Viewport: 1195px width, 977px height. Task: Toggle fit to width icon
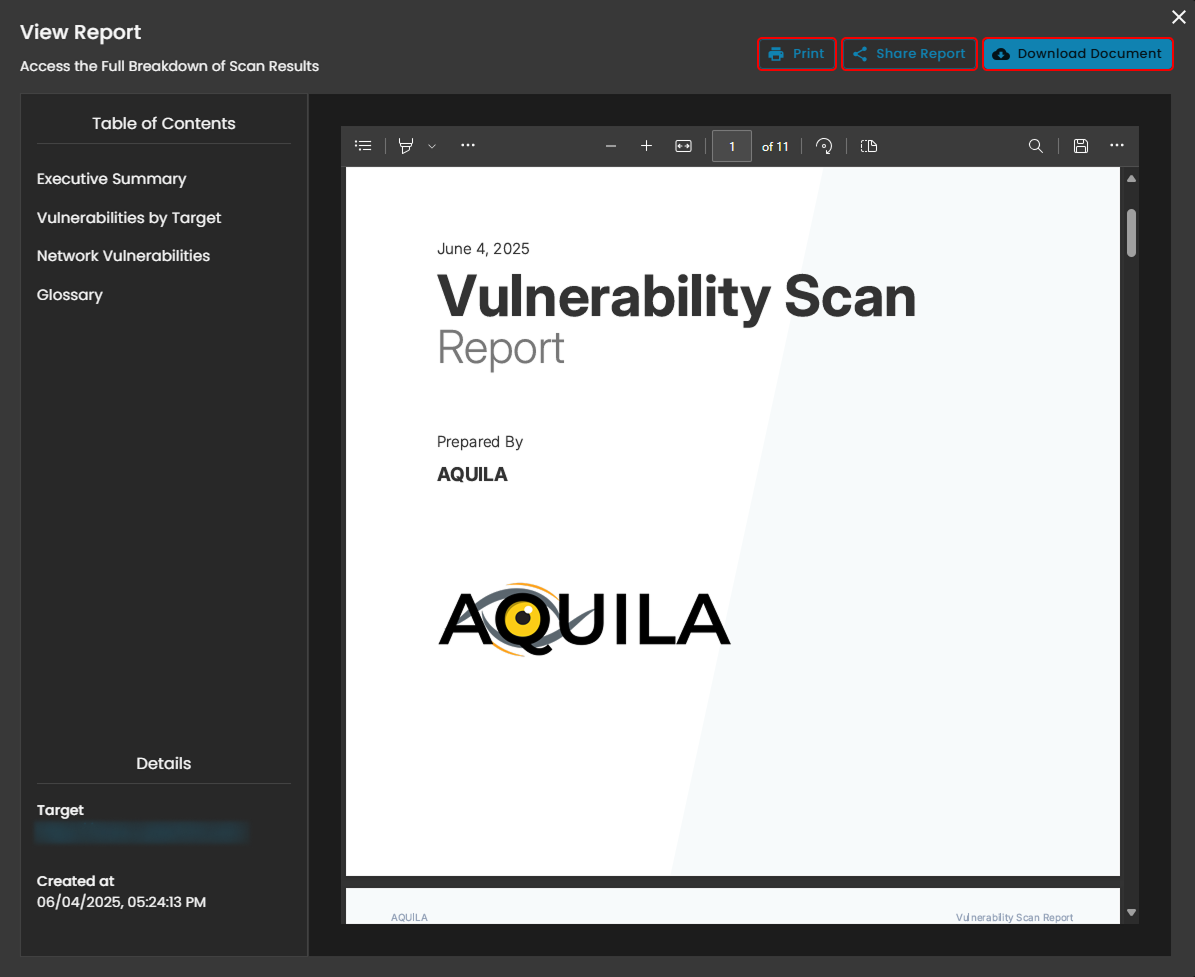click(683, 146)
